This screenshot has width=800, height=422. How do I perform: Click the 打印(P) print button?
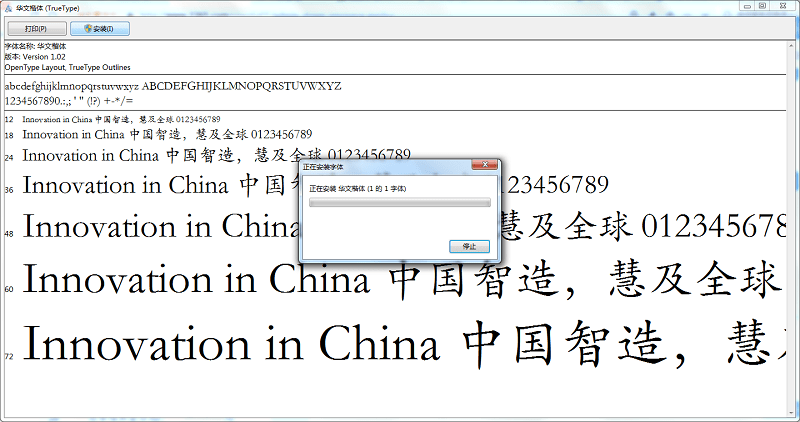coord(37,29)
